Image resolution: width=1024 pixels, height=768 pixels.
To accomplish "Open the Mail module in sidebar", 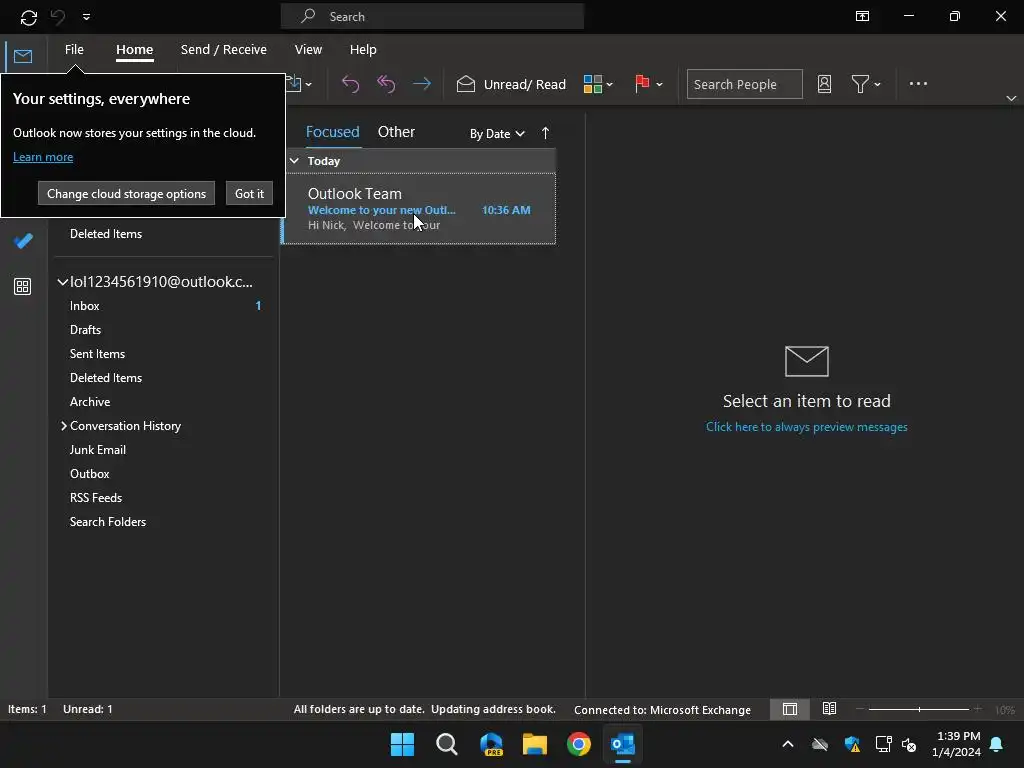I will point(23,56).
